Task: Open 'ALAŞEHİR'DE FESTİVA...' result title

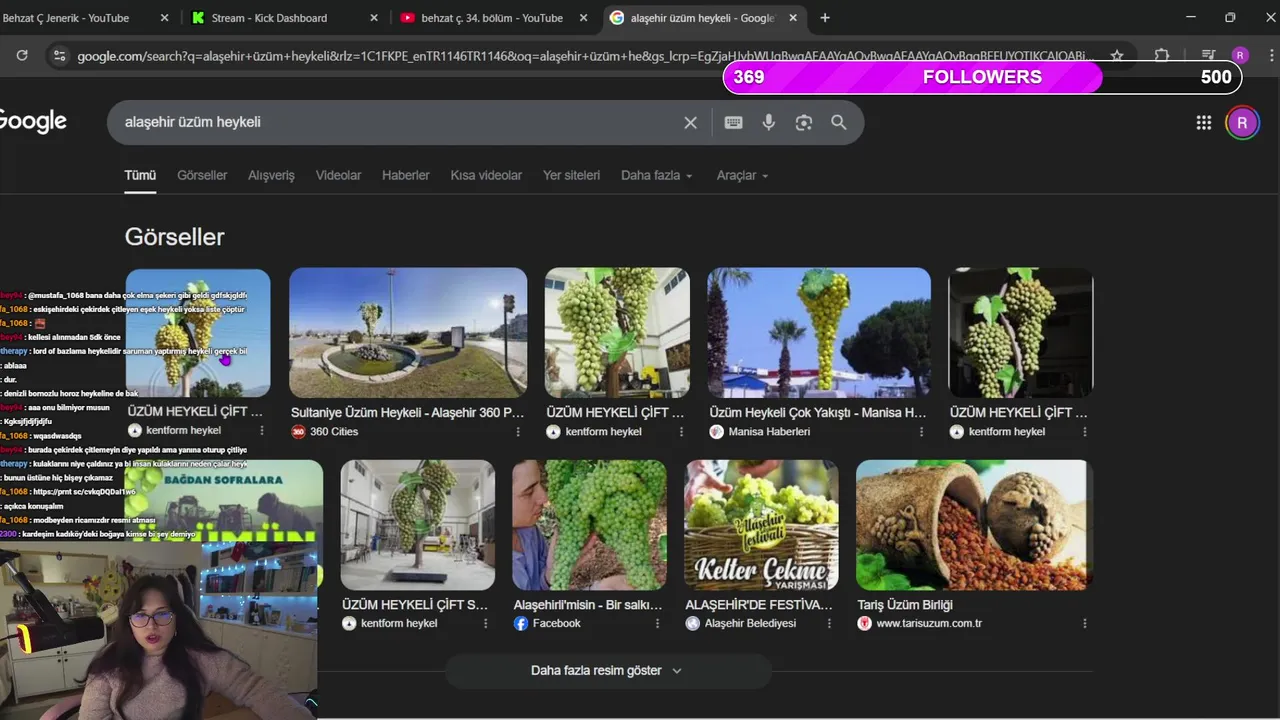Action: coord(759,605)
